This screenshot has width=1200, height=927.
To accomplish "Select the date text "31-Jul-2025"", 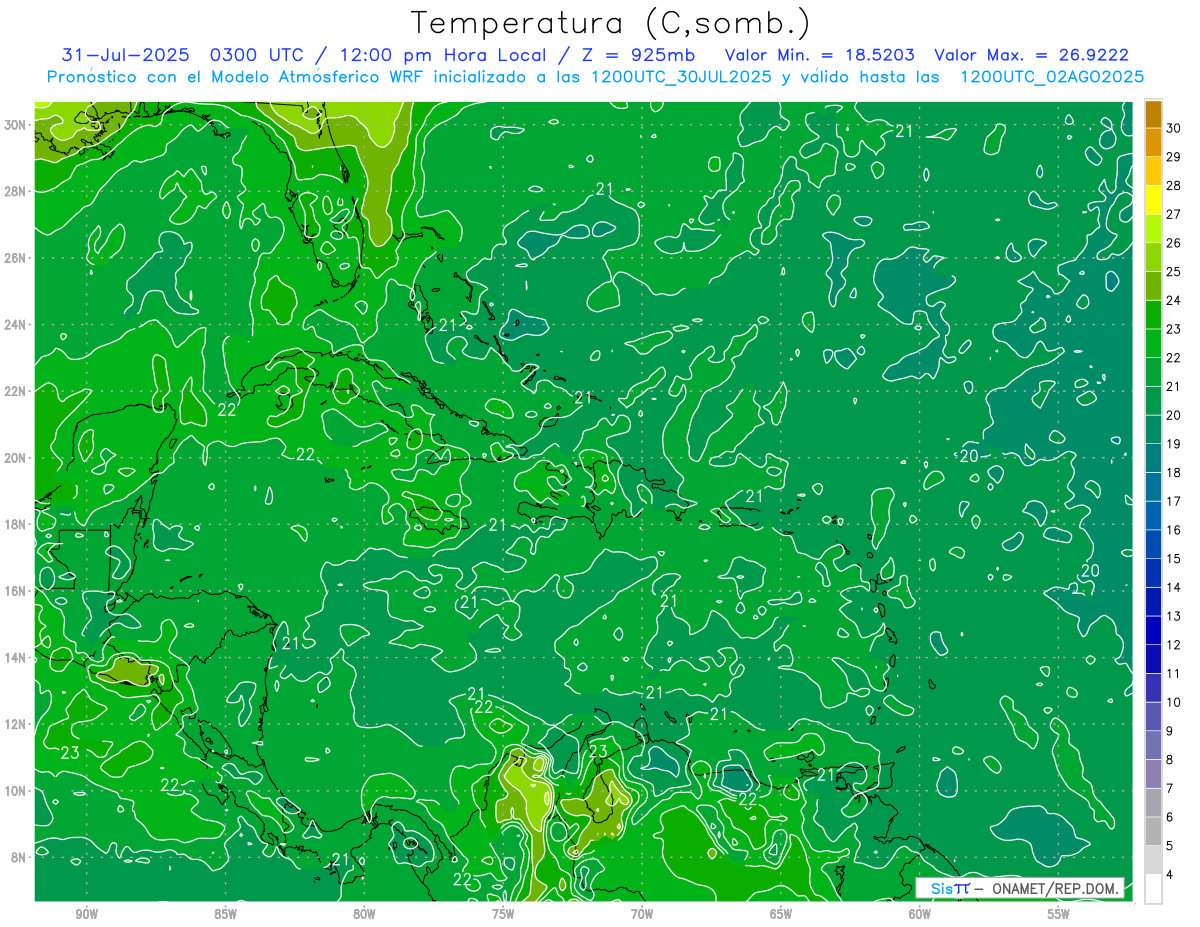I will (126, 55).
